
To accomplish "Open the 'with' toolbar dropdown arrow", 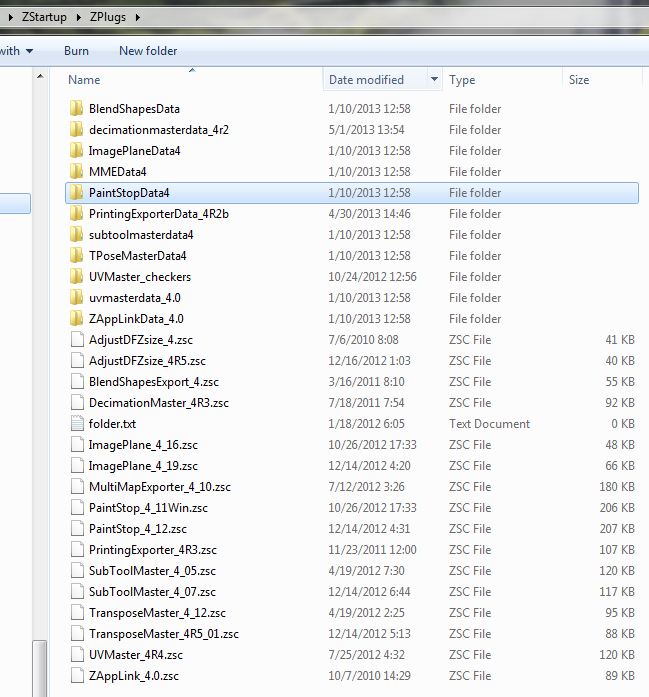I will tap(29, 51).
